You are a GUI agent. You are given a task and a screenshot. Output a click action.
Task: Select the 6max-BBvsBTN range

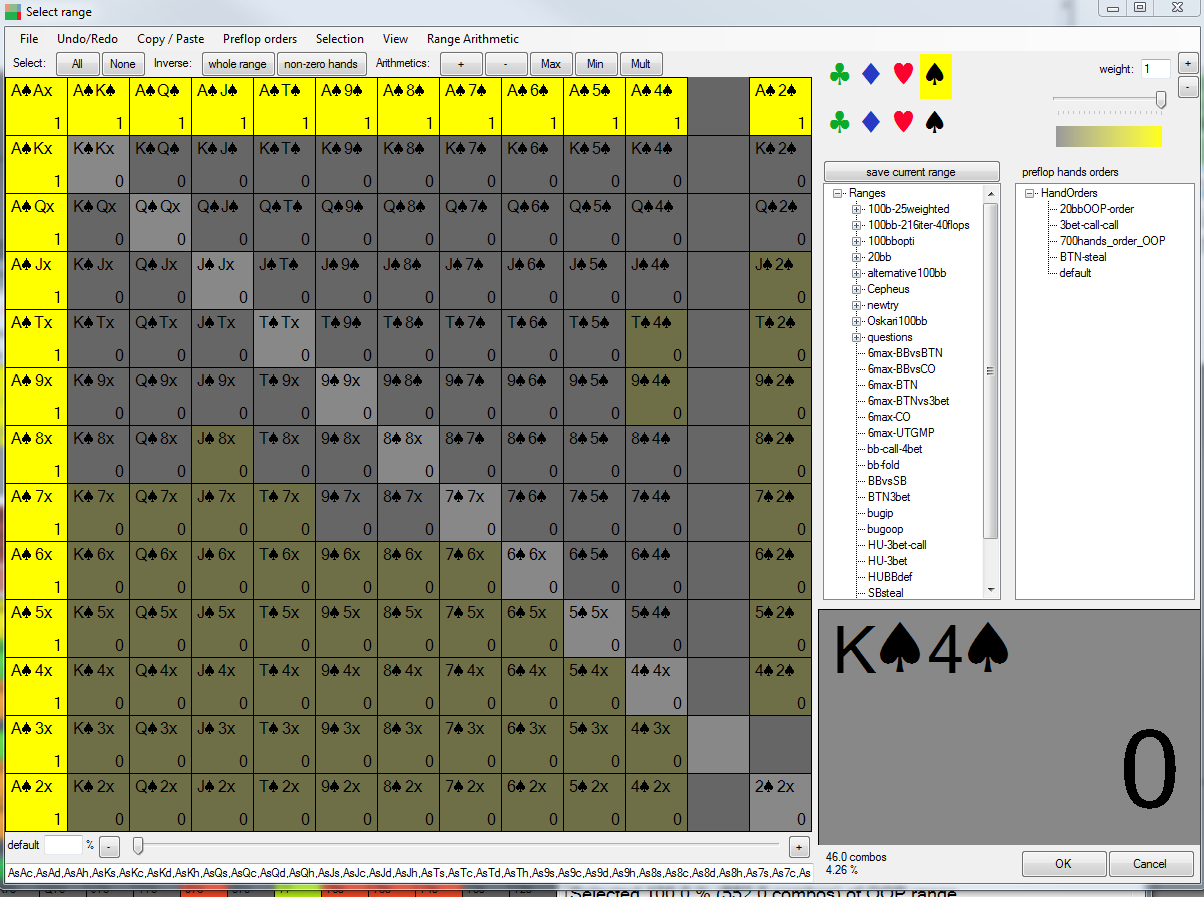coord(905,353)
